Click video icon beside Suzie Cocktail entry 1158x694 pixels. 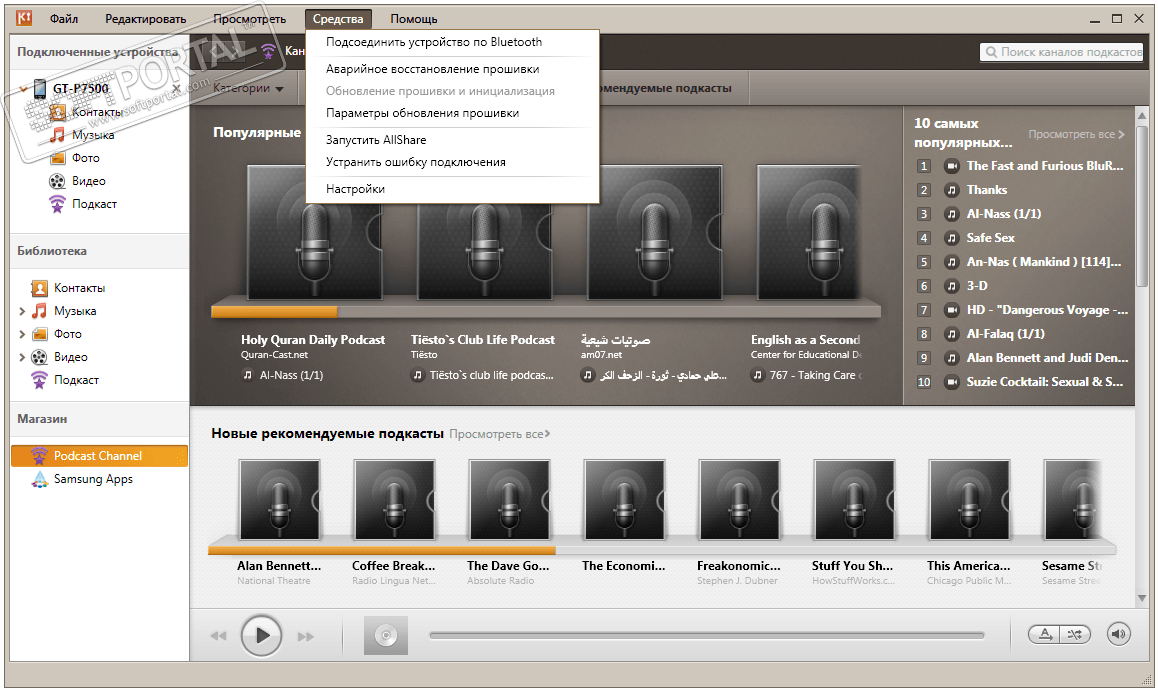(952, 382)
